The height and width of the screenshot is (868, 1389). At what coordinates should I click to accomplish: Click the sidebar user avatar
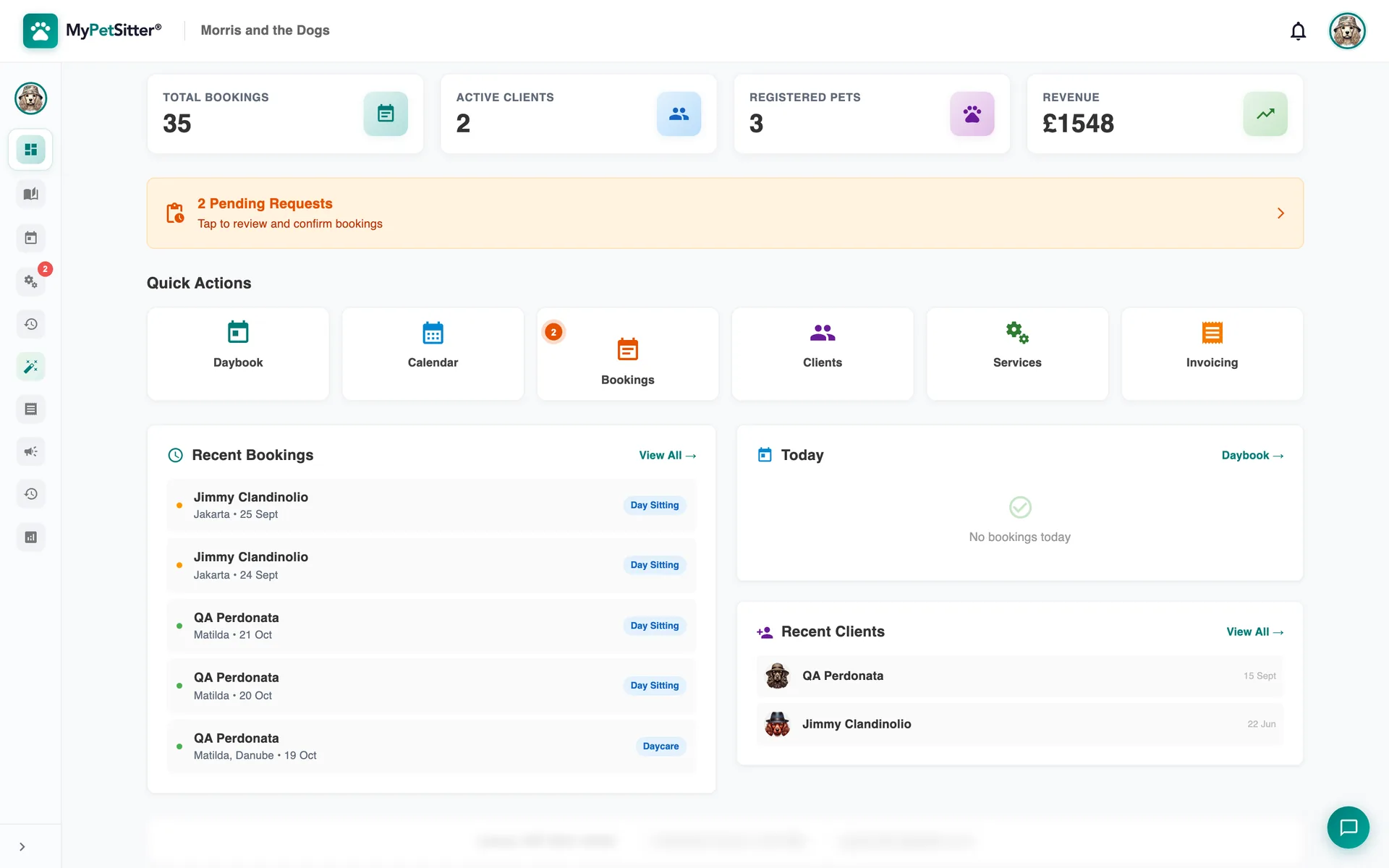[30, 98]
